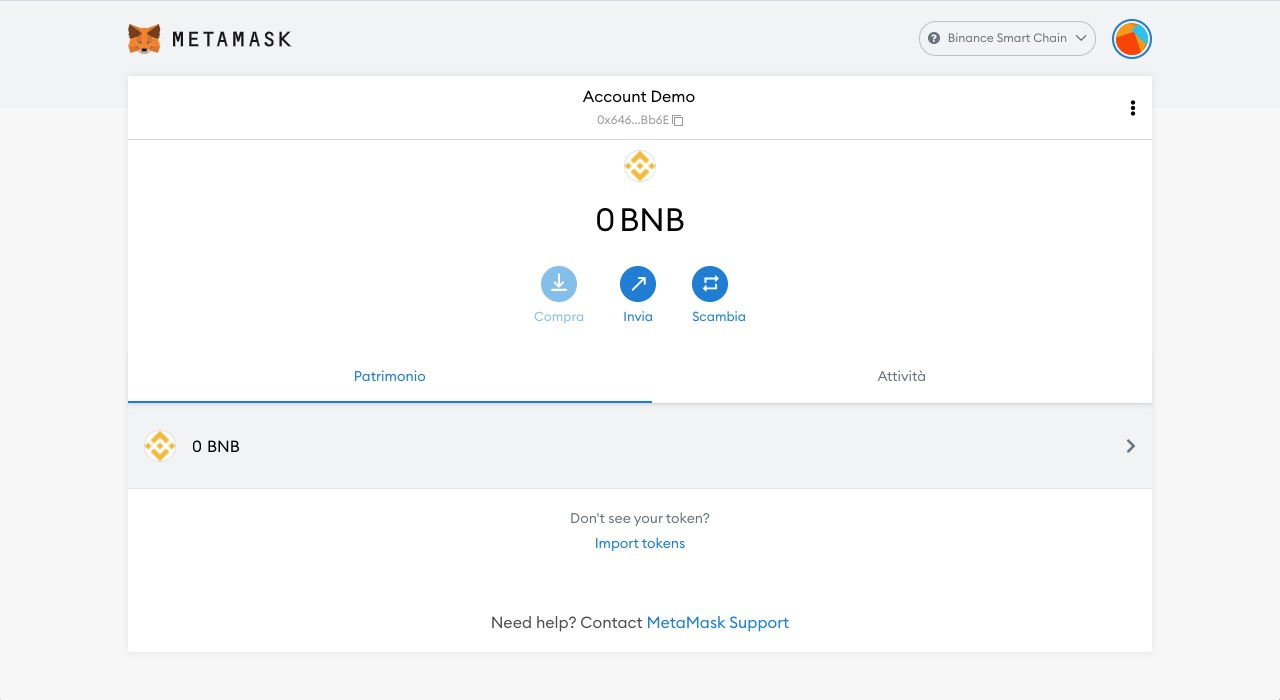This screenshot has height=700, width=1280.
Task: Click the Invia send arrow button
Action: (638, 284)
